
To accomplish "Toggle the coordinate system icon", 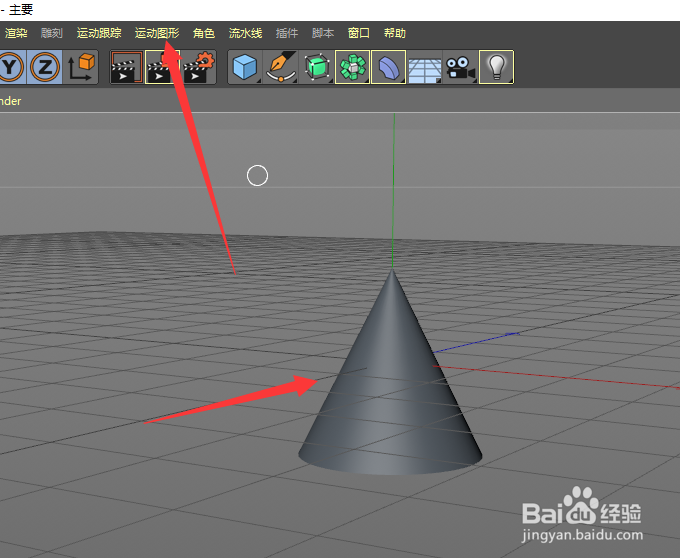I will (x=81, y=67).
